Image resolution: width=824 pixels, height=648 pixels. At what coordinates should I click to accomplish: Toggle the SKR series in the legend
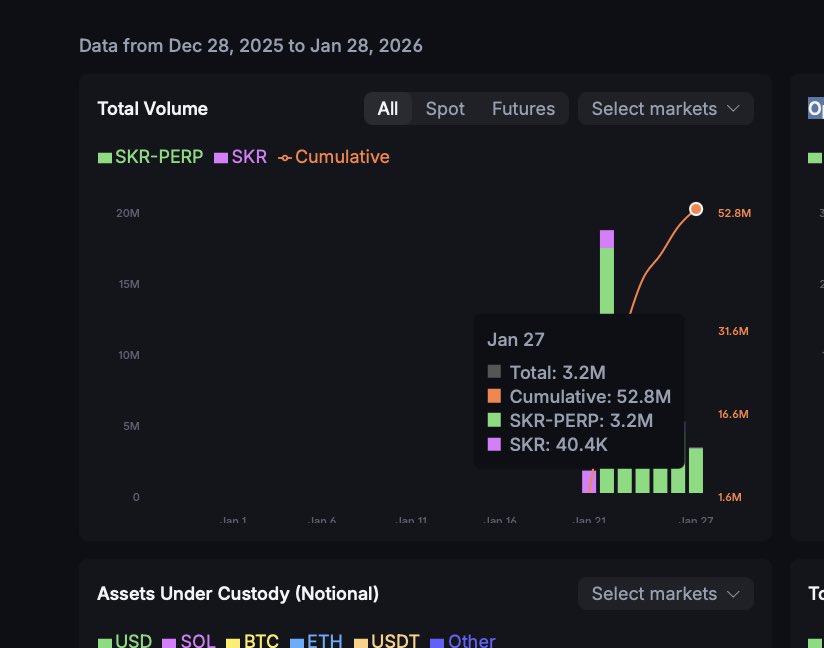[x=240, y=157]
